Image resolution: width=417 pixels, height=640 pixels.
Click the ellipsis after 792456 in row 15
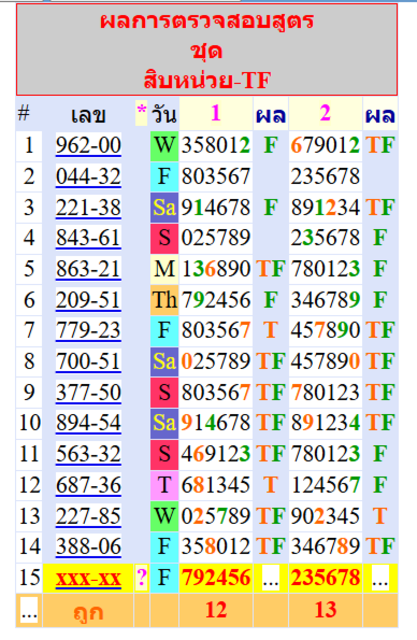coord(271,578)
